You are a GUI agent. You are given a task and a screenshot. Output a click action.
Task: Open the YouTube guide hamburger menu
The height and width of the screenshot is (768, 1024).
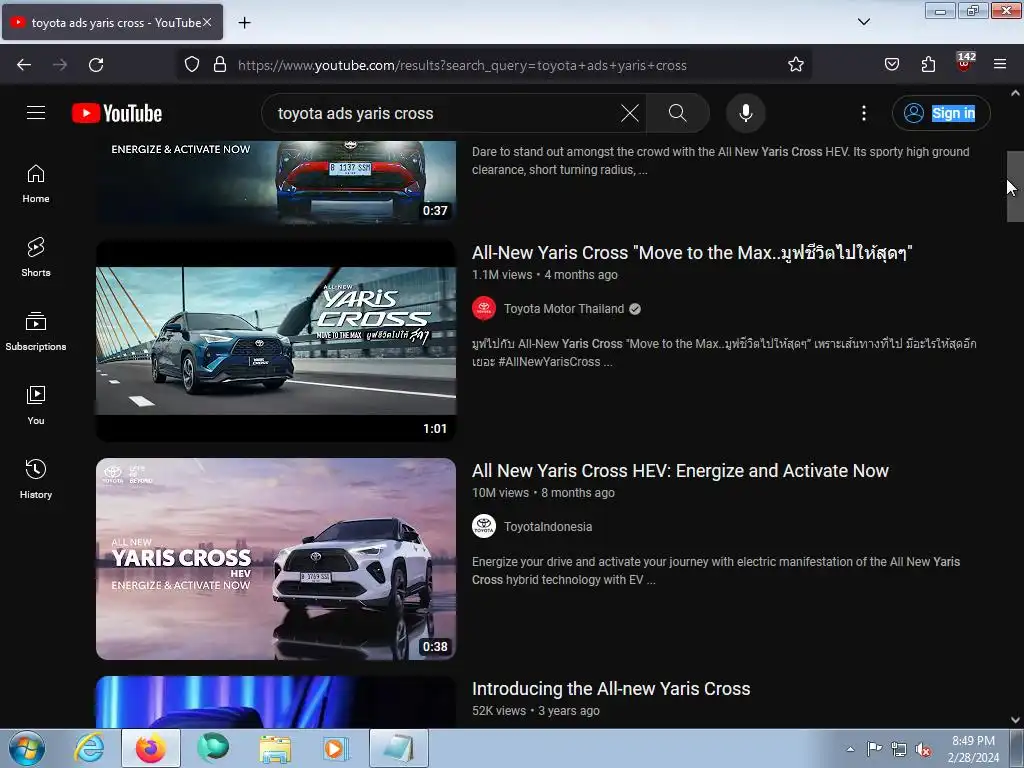coord(36,113)
